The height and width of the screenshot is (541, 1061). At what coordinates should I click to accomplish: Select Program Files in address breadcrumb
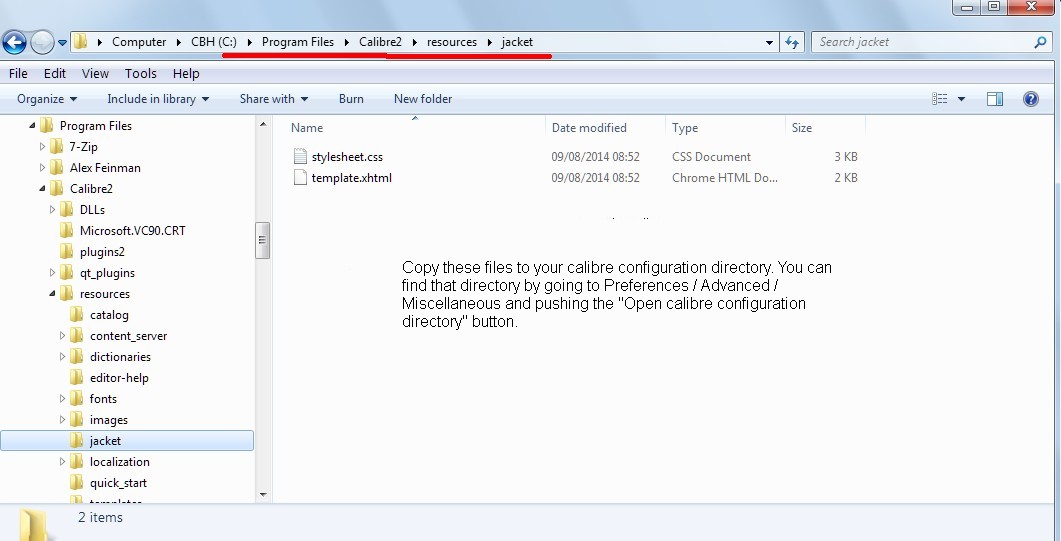click(x=298, y=42)
